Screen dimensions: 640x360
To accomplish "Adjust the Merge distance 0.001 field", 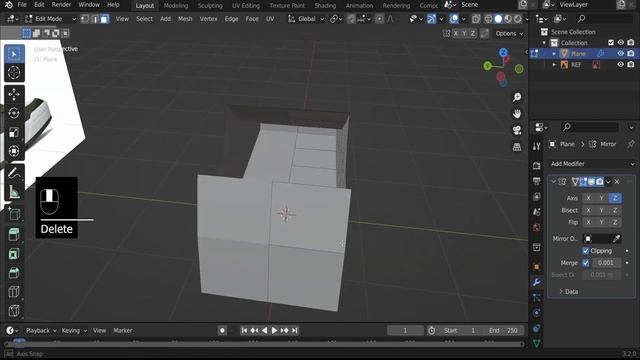I will pos(606,263).
